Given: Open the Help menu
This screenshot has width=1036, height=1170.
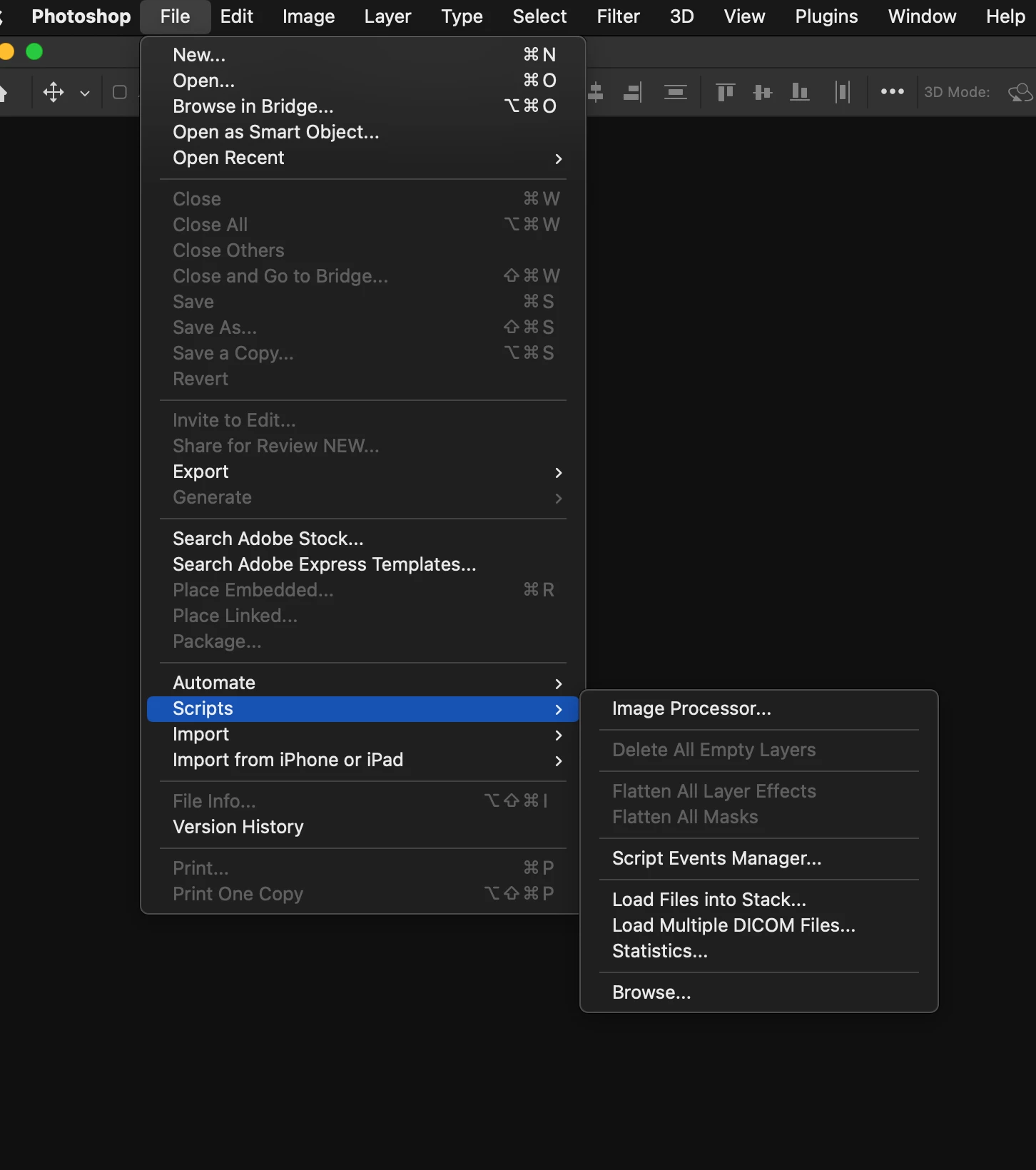Looking at the screenshot, I should click(1005, 16).
